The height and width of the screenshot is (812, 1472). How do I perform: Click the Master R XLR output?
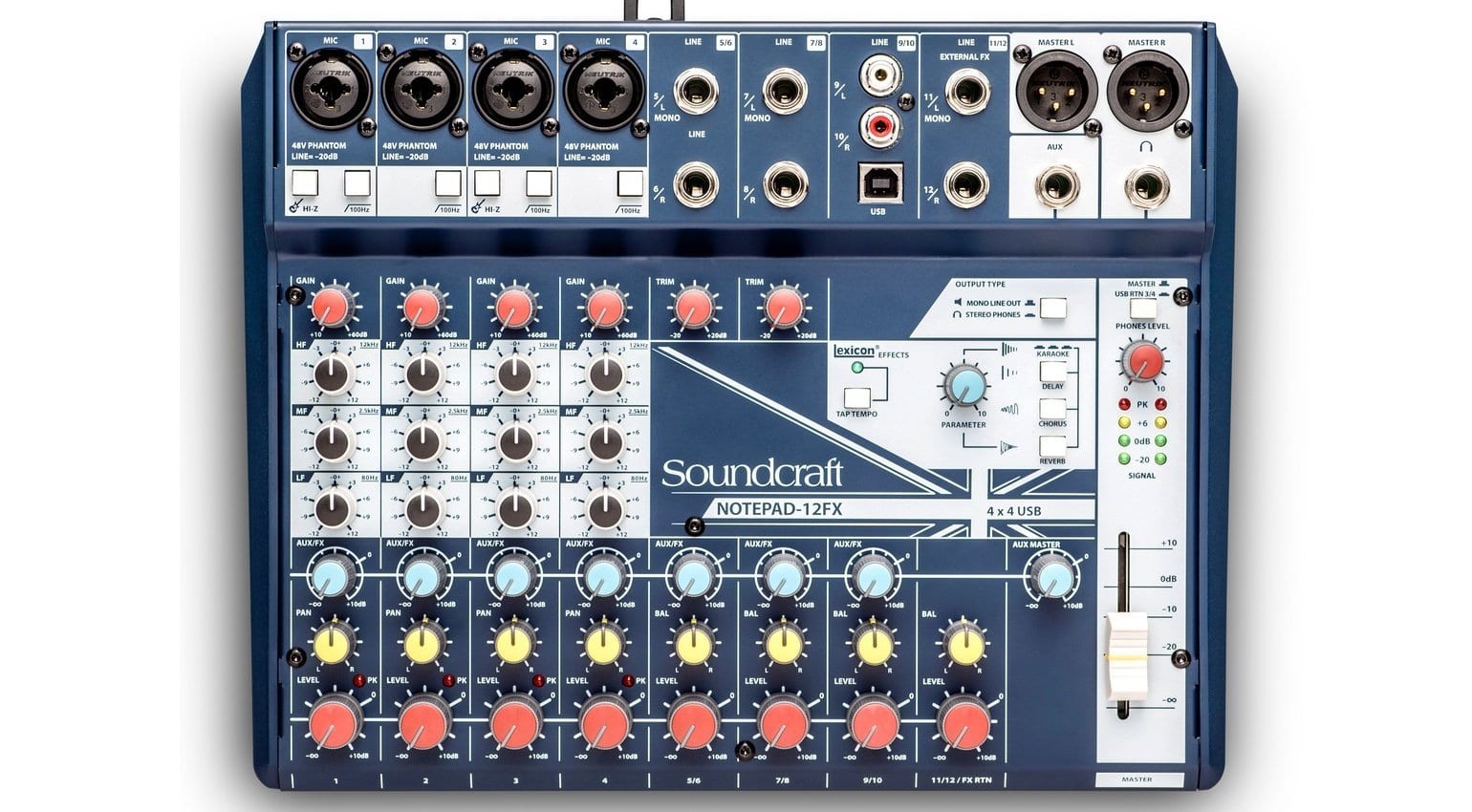[x=1146, y=89]
